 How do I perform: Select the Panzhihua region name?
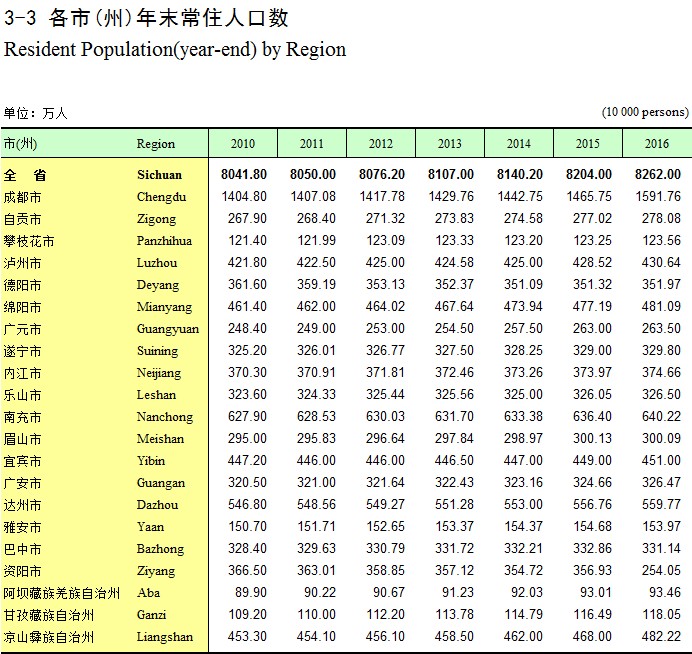[164, 241]
